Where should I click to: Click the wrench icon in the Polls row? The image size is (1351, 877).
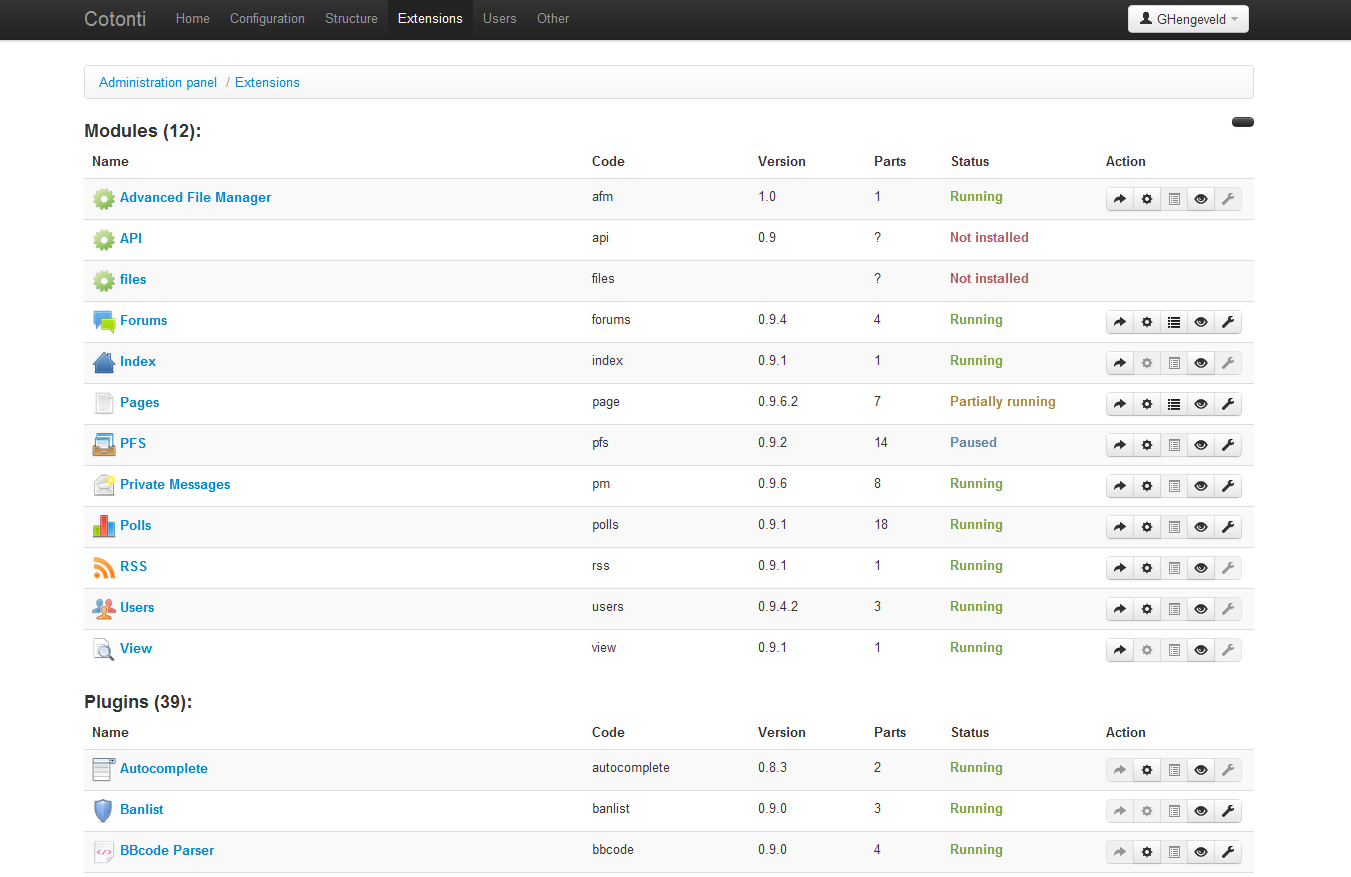tap(1228, 527)
